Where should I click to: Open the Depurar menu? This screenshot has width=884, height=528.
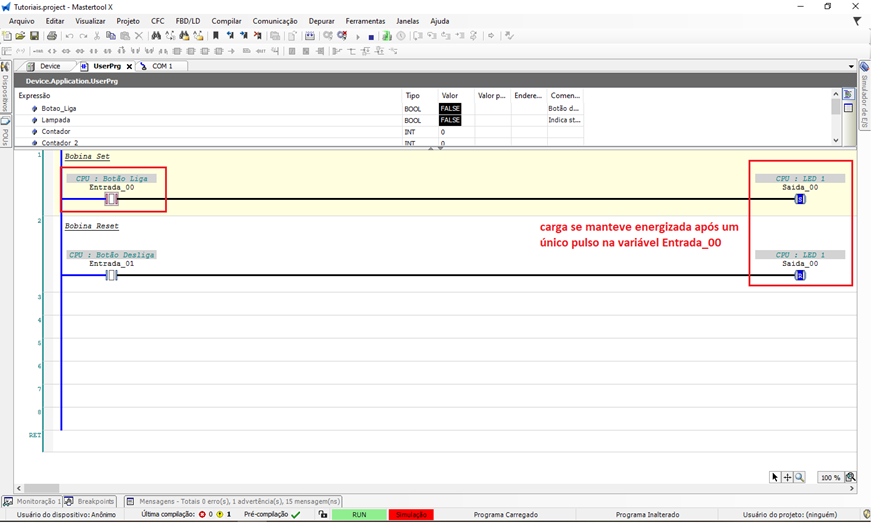click(x=321, y=21)
